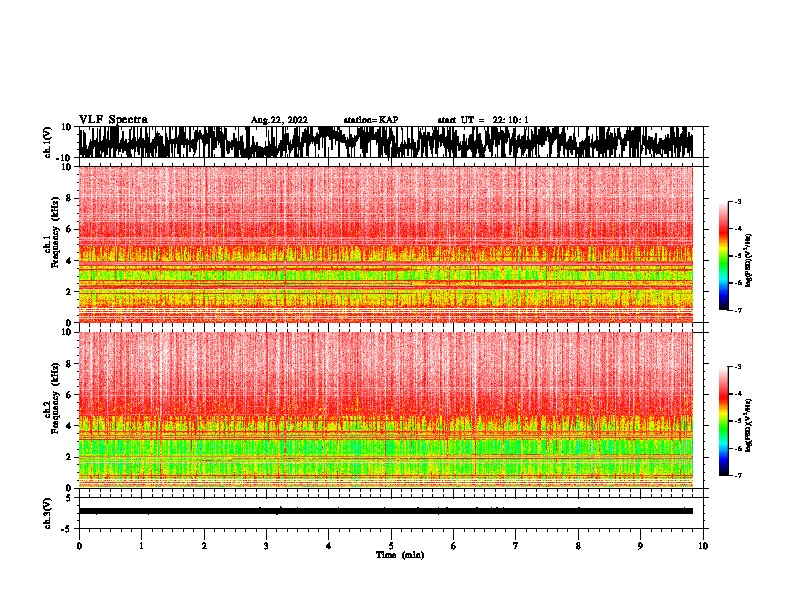Click the ch.1 spectrogram plot area
This screenshot has height=612, width=792.
coord(390,244)
